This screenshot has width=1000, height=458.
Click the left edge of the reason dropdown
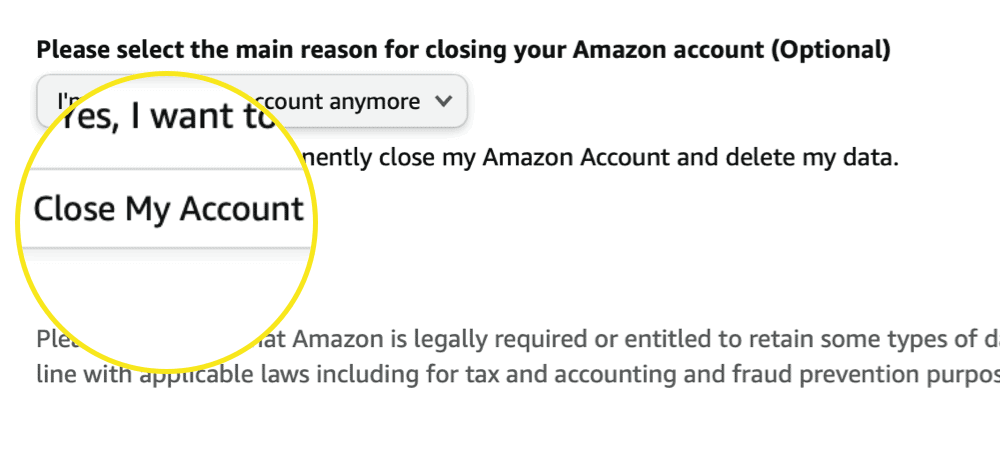(44, 101)
